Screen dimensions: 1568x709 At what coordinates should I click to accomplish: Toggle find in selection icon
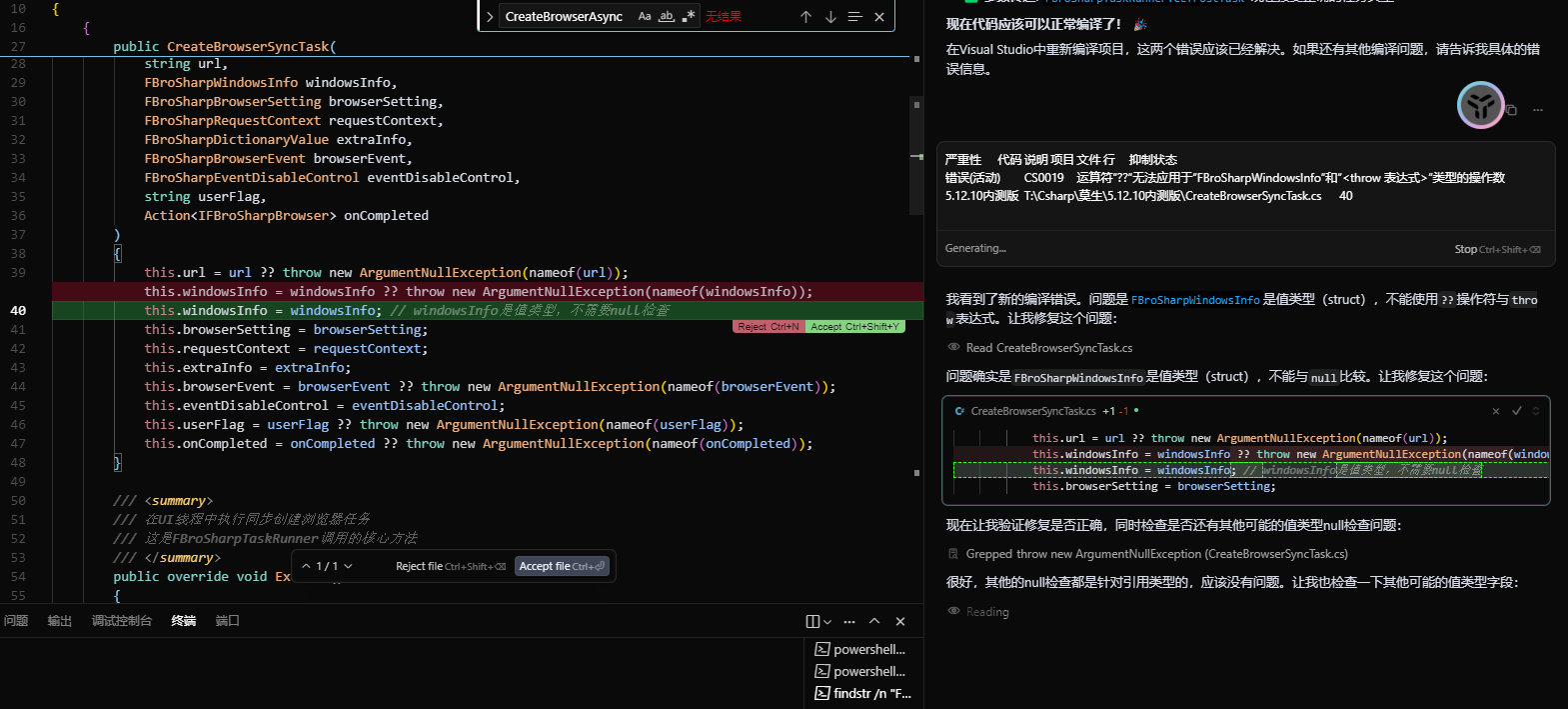coord(854,17)
